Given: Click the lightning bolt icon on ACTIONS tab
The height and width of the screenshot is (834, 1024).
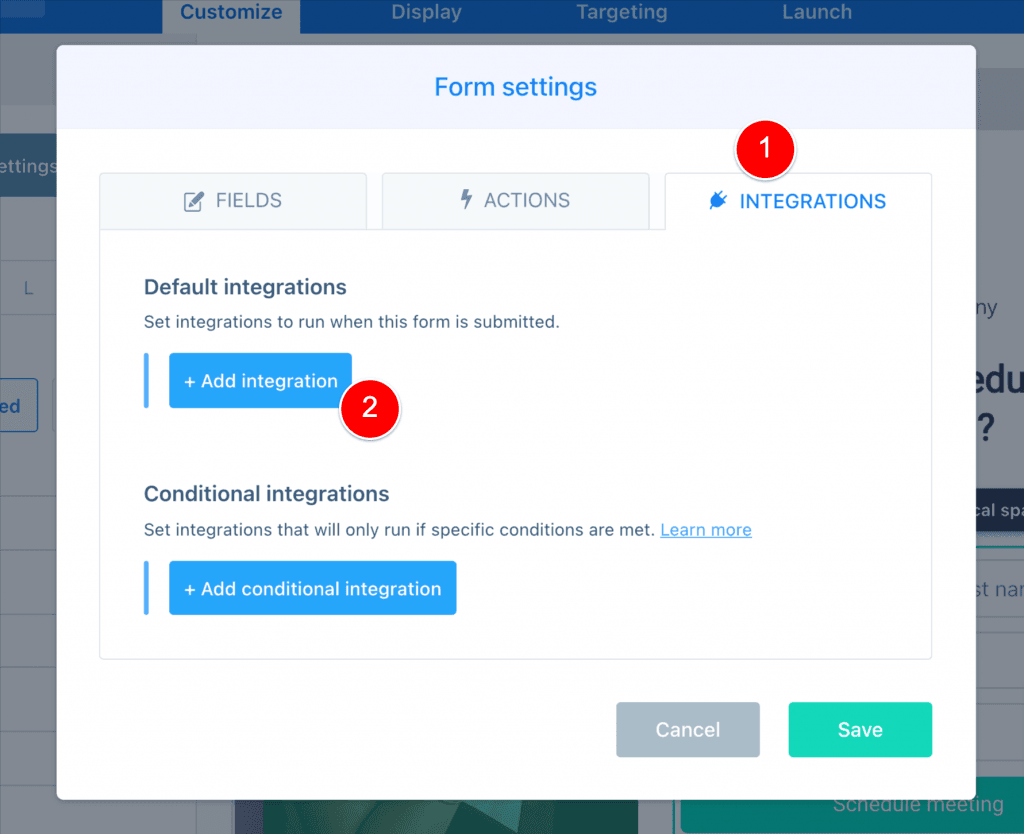Looking at the screenshot, I should tap(466, 200).
